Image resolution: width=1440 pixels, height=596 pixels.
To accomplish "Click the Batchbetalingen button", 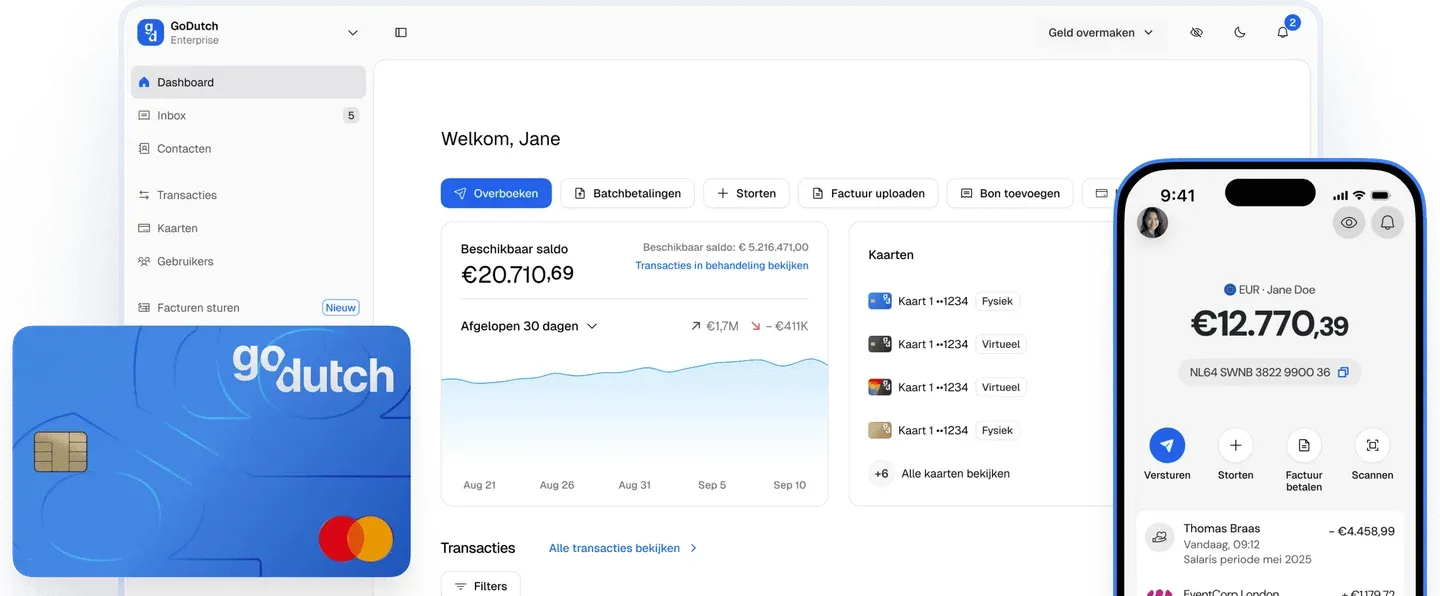I will tap(627, 193).
